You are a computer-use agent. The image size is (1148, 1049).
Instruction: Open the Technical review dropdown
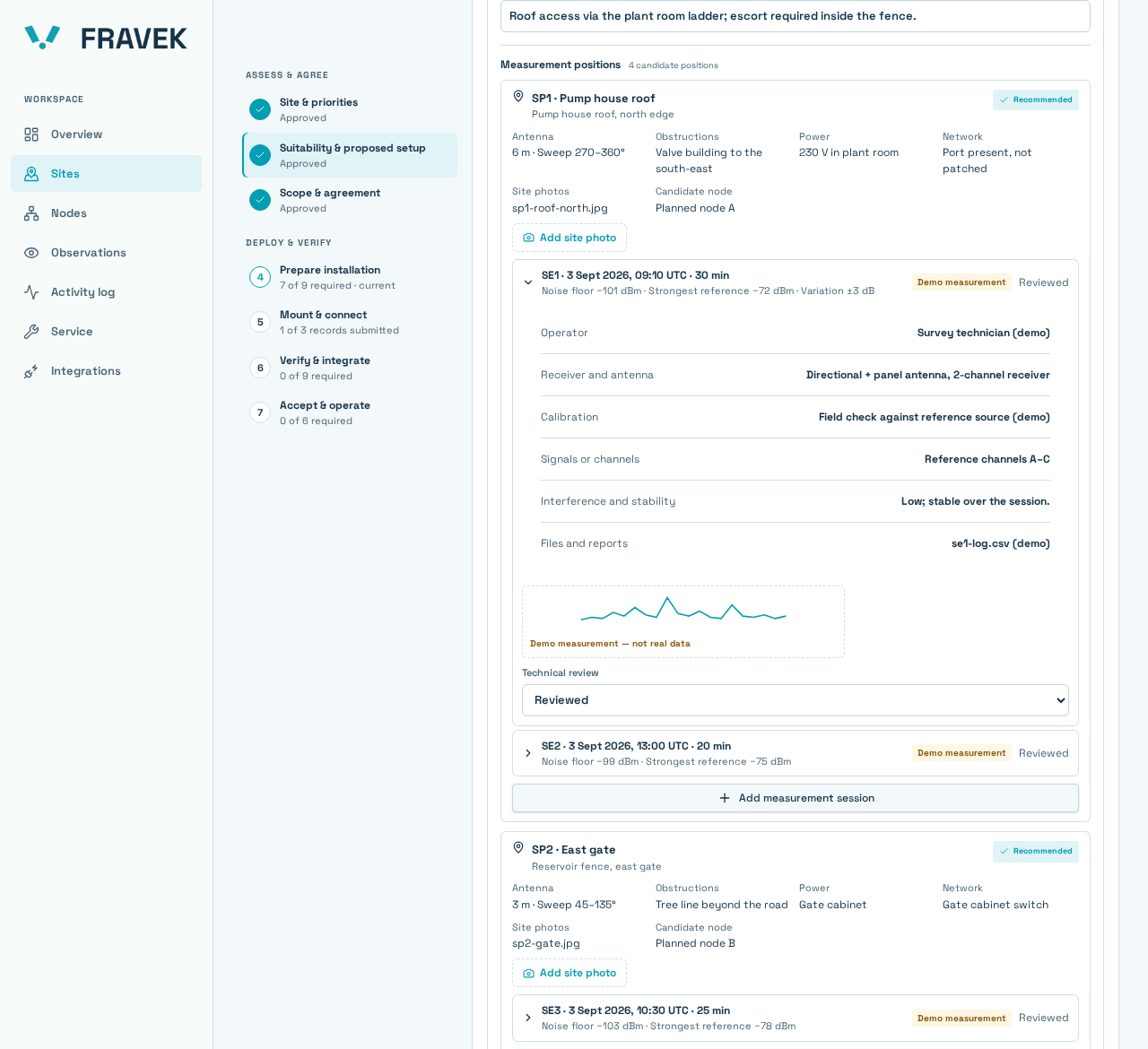796,700
